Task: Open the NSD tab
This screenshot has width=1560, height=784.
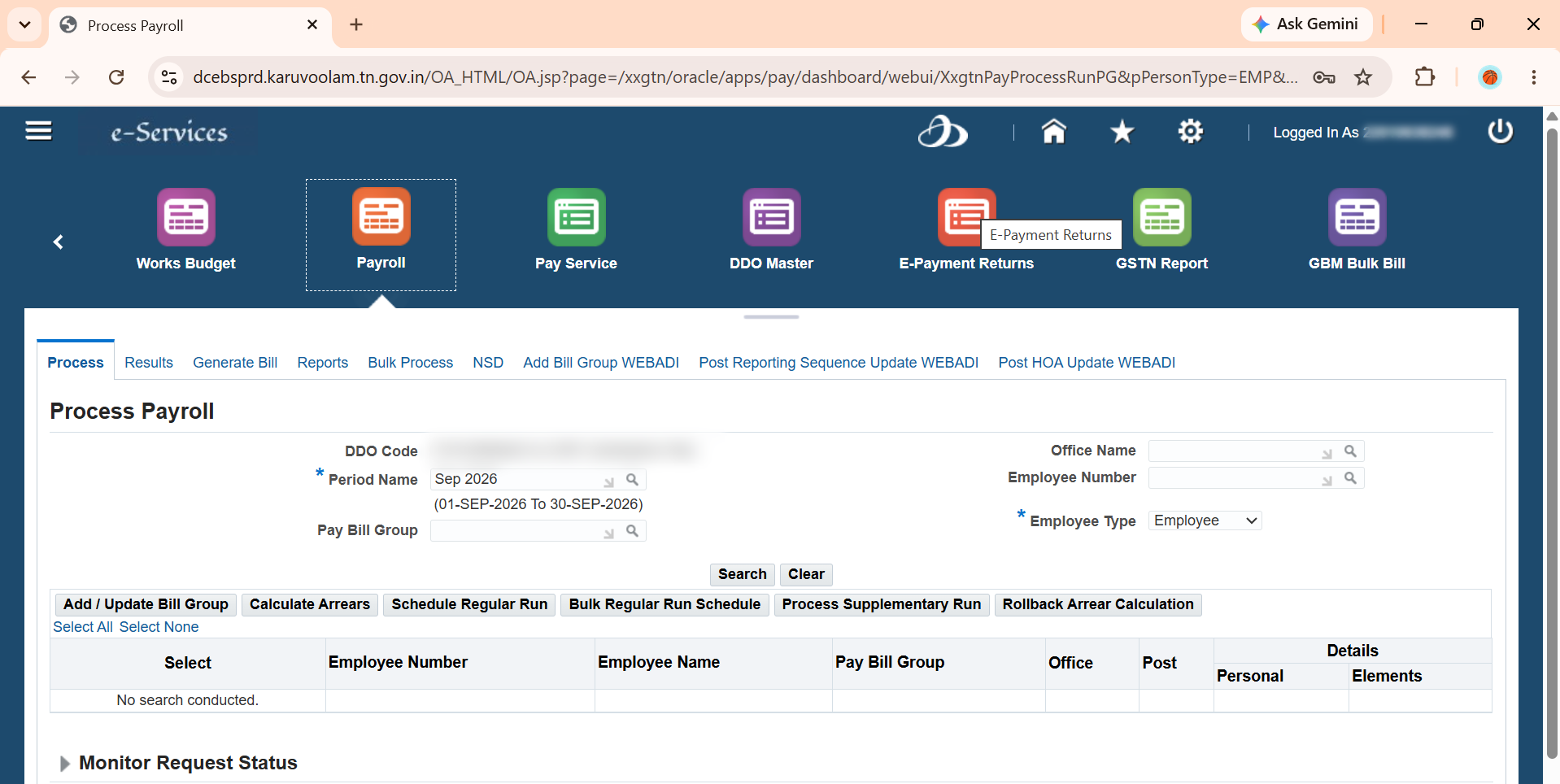Action: [488, 363]
